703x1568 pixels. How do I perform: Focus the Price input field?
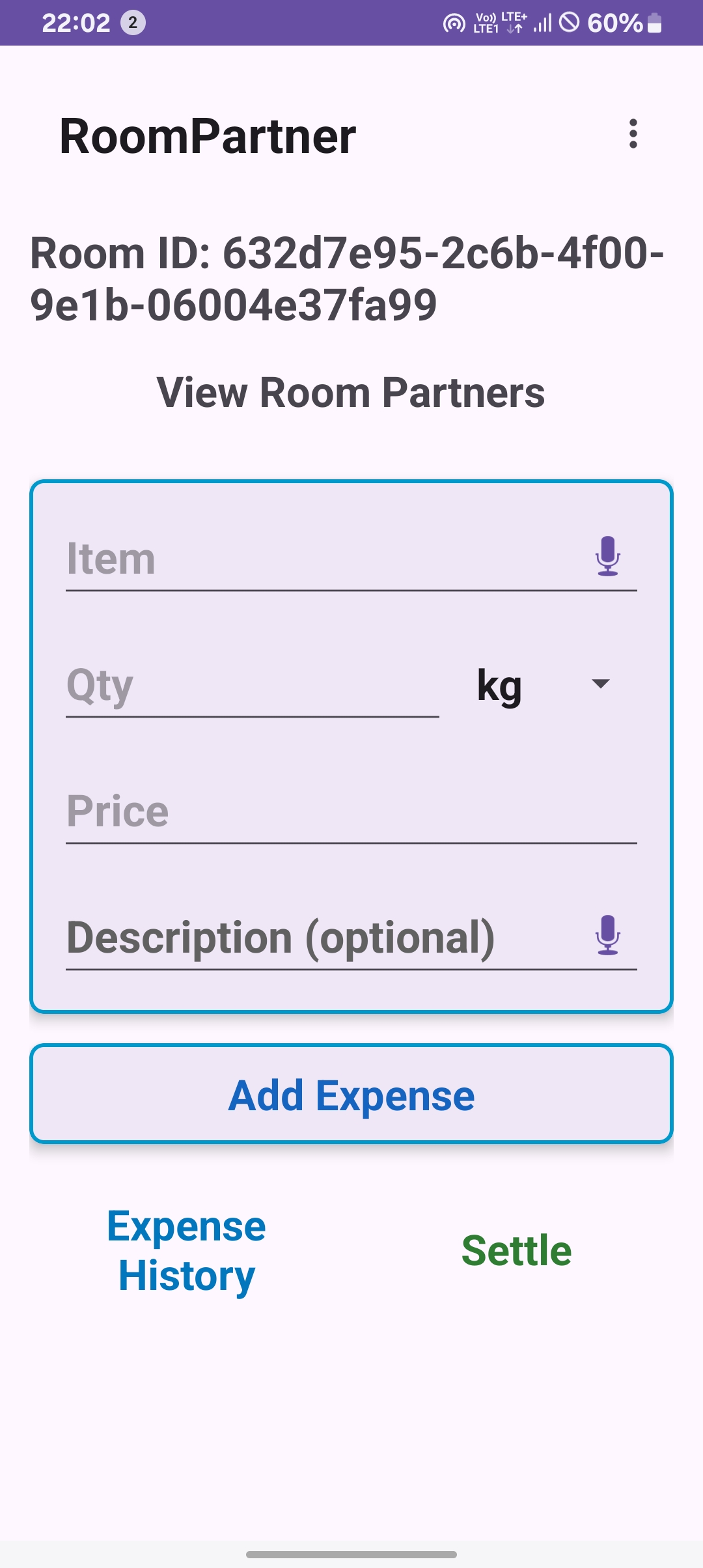pos(351,811)
